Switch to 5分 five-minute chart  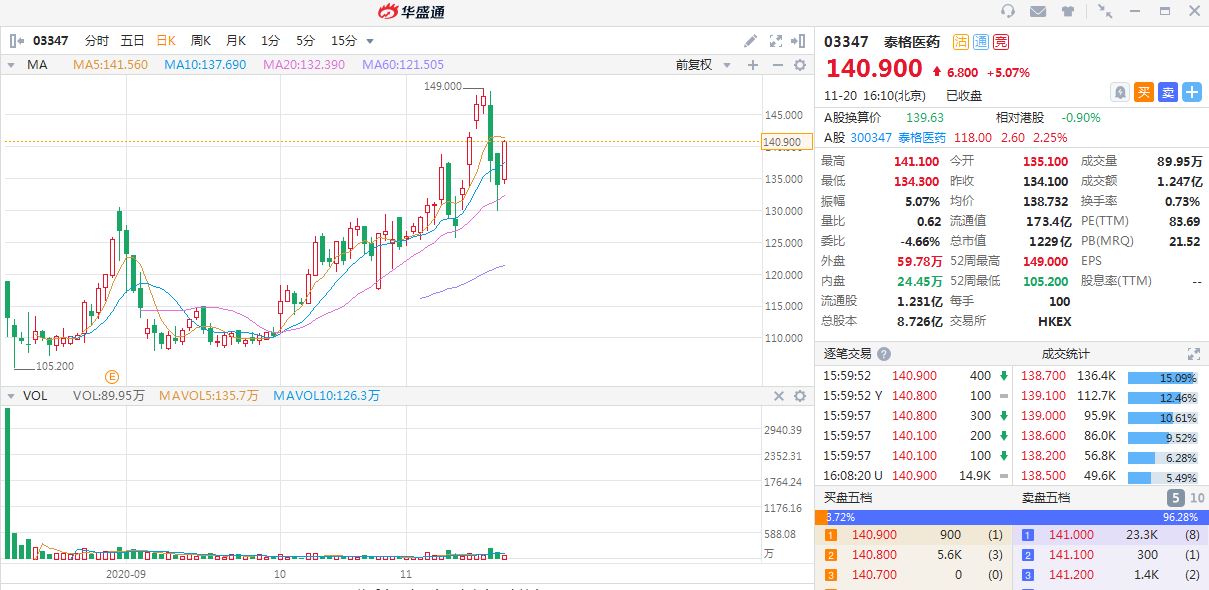305,41
